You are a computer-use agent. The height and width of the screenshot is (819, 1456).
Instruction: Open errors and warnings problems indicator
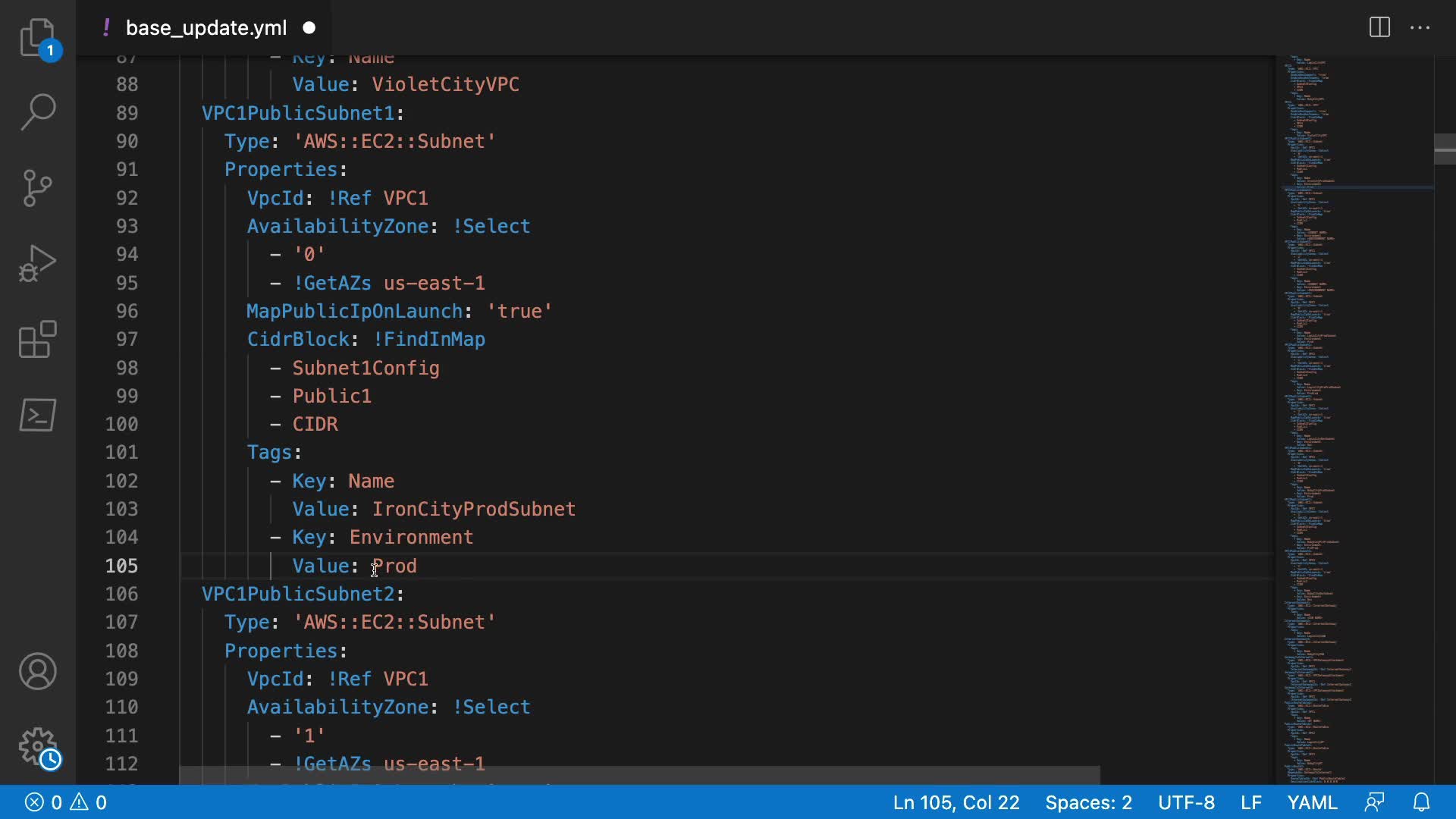[66, 802]
